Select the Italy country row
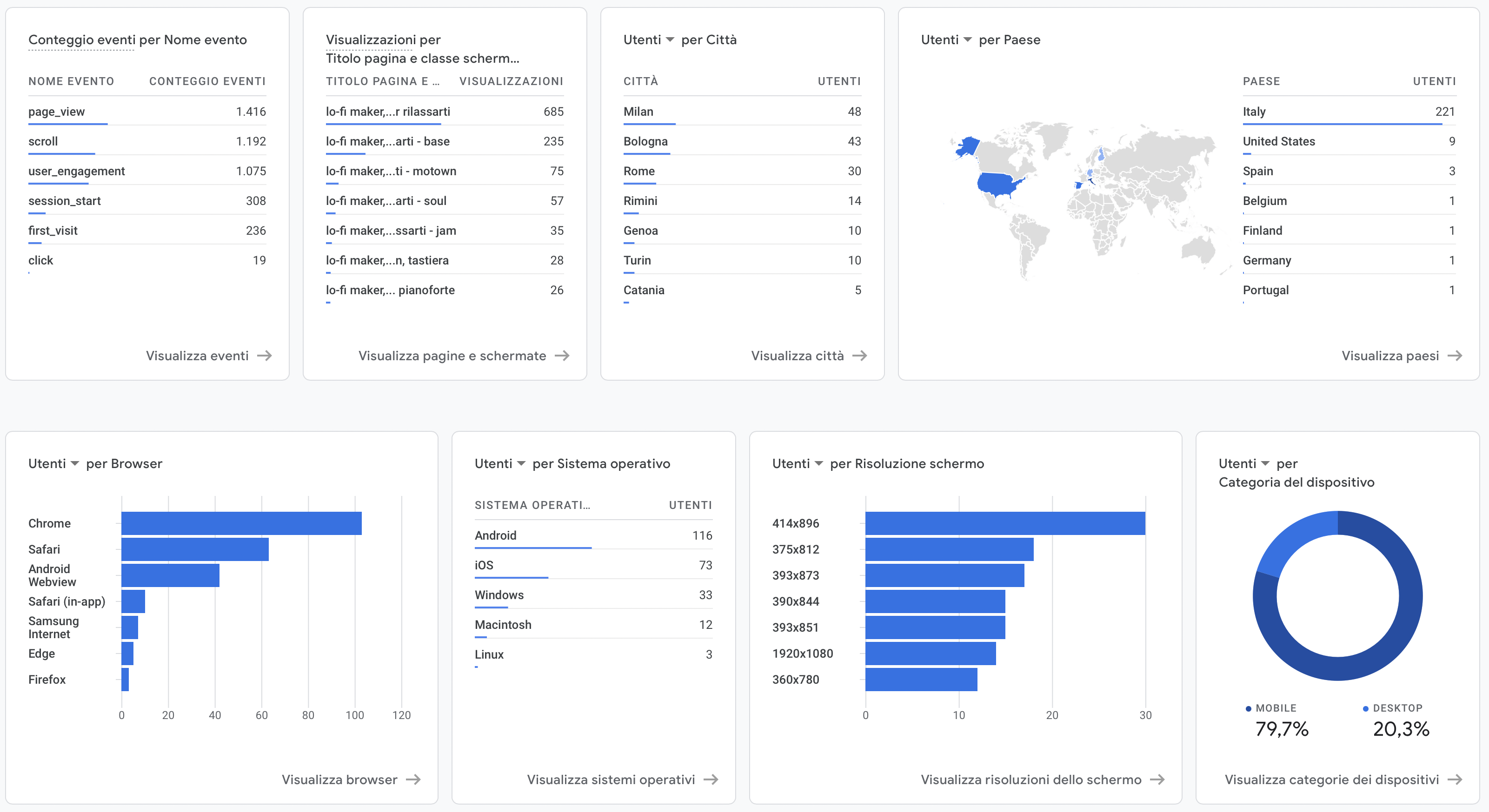1489x812 pixels. tap(1349, 112)
